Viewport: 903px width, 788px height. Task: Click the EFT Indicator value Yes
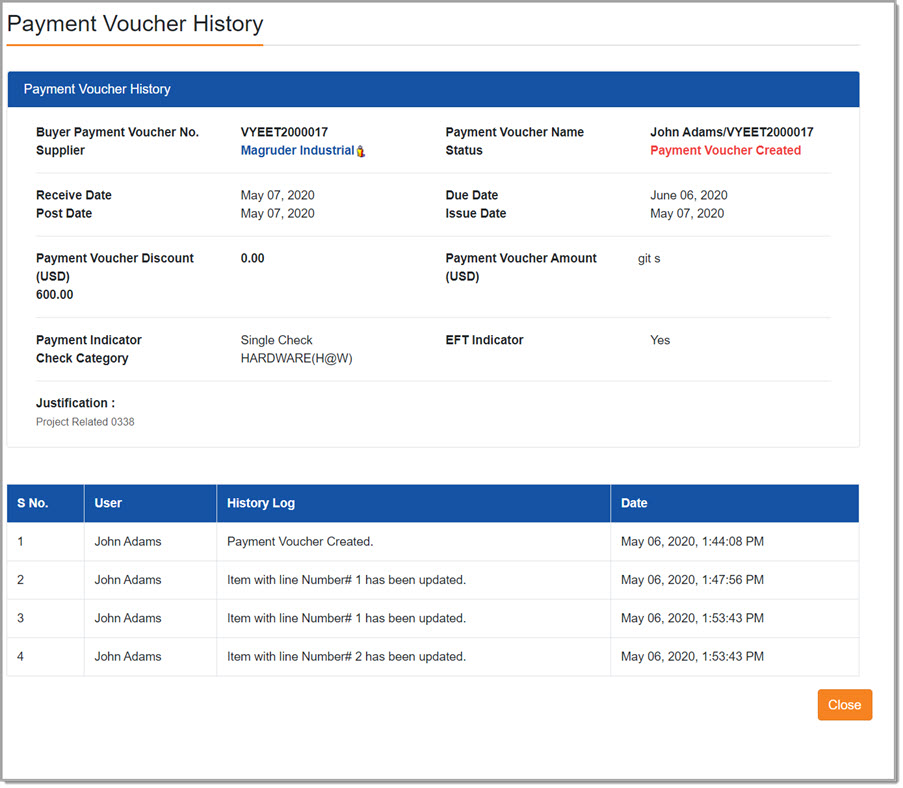coord(660,340)
